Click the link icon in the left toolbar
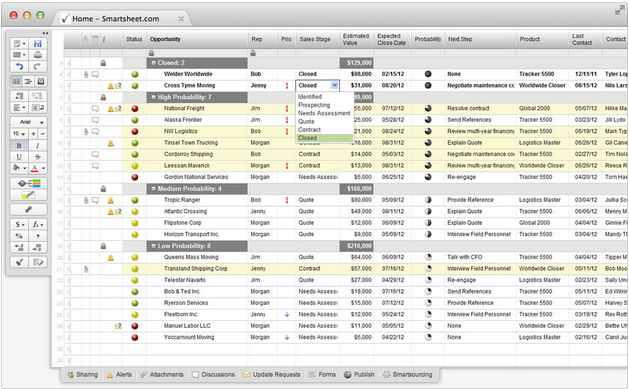Viewport: 629px width, 389px height. 28,209
